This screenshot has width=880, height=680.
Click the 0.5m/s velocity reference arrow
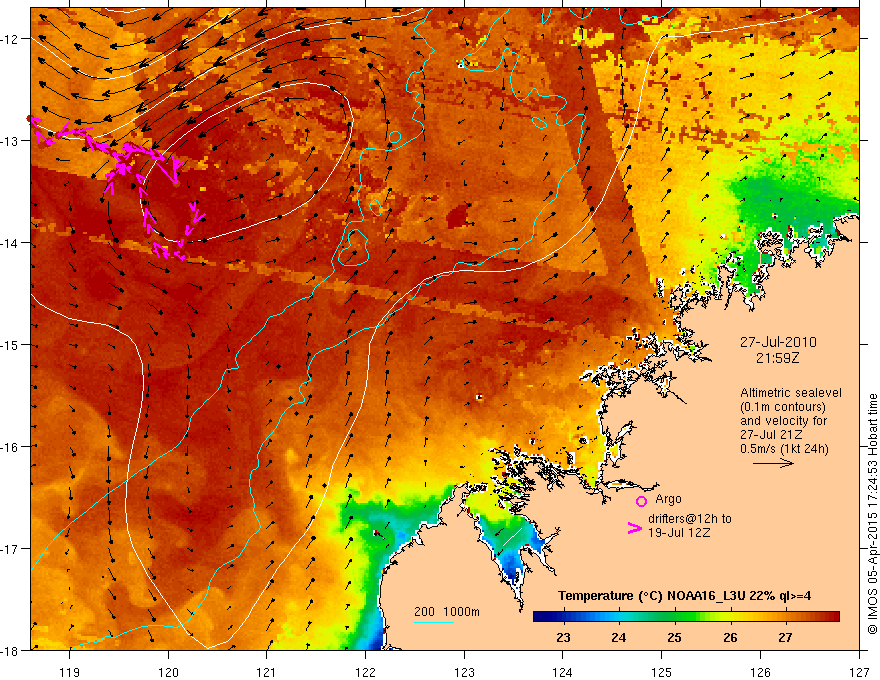tap(773, 463)
